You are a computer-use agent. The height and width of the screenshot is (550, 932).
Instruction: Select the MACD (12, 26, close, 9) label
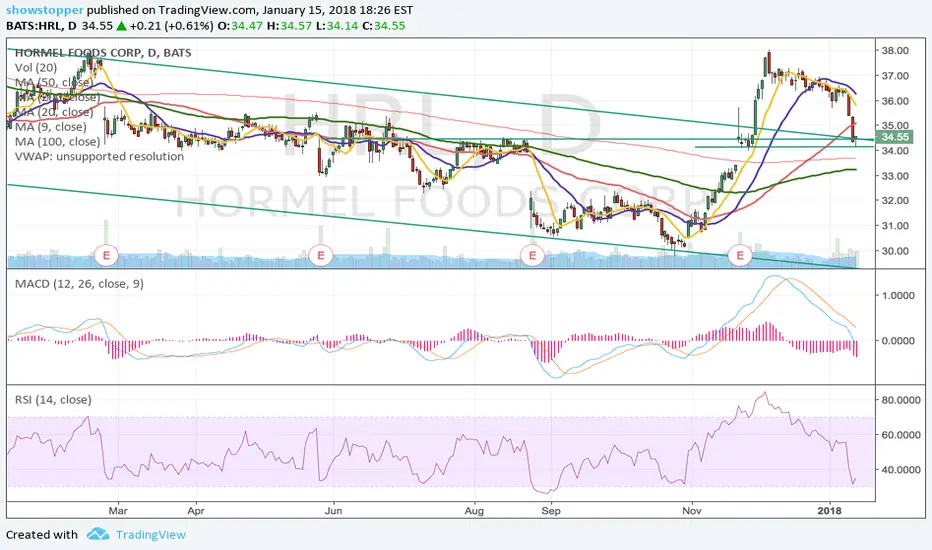click(x=79, y=284)
